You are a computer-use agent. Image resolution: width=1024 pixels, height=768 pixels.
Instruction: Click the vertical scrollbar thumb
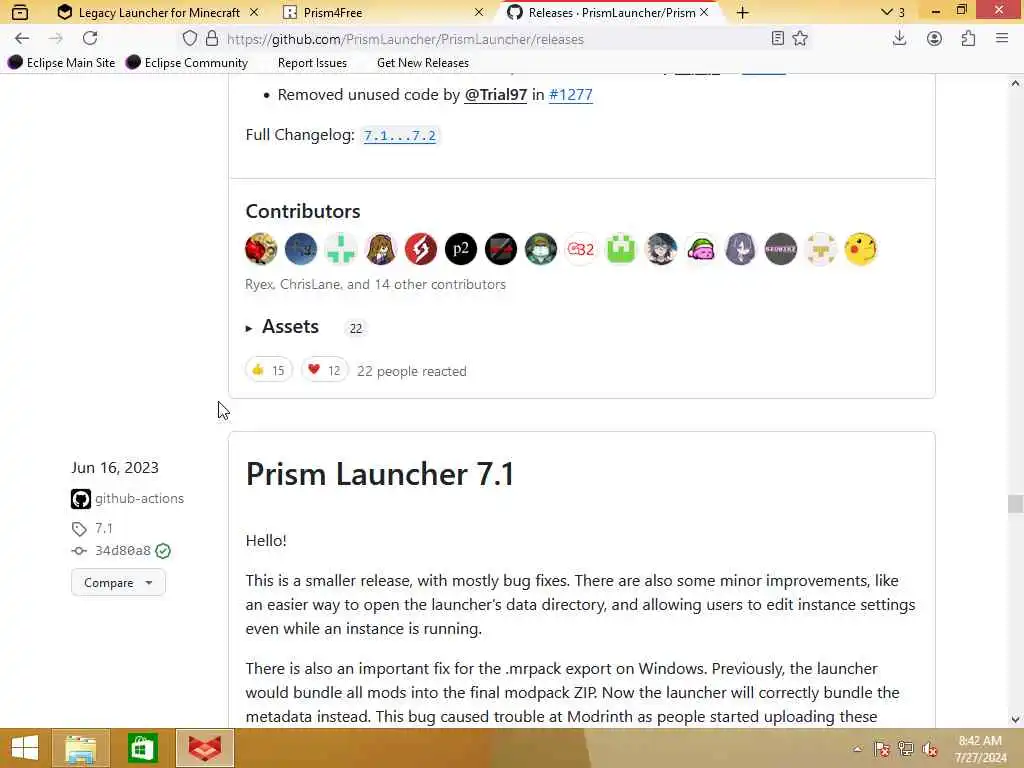point(1015,504)
